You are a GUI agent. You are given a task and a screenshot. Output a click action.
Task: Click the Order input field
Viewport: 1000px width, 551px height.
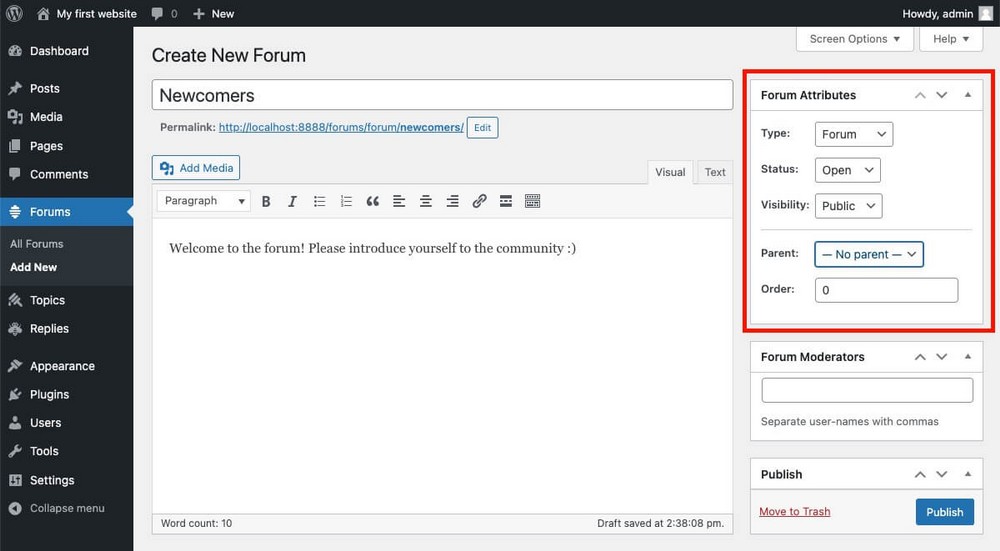[x=886, y=290]
